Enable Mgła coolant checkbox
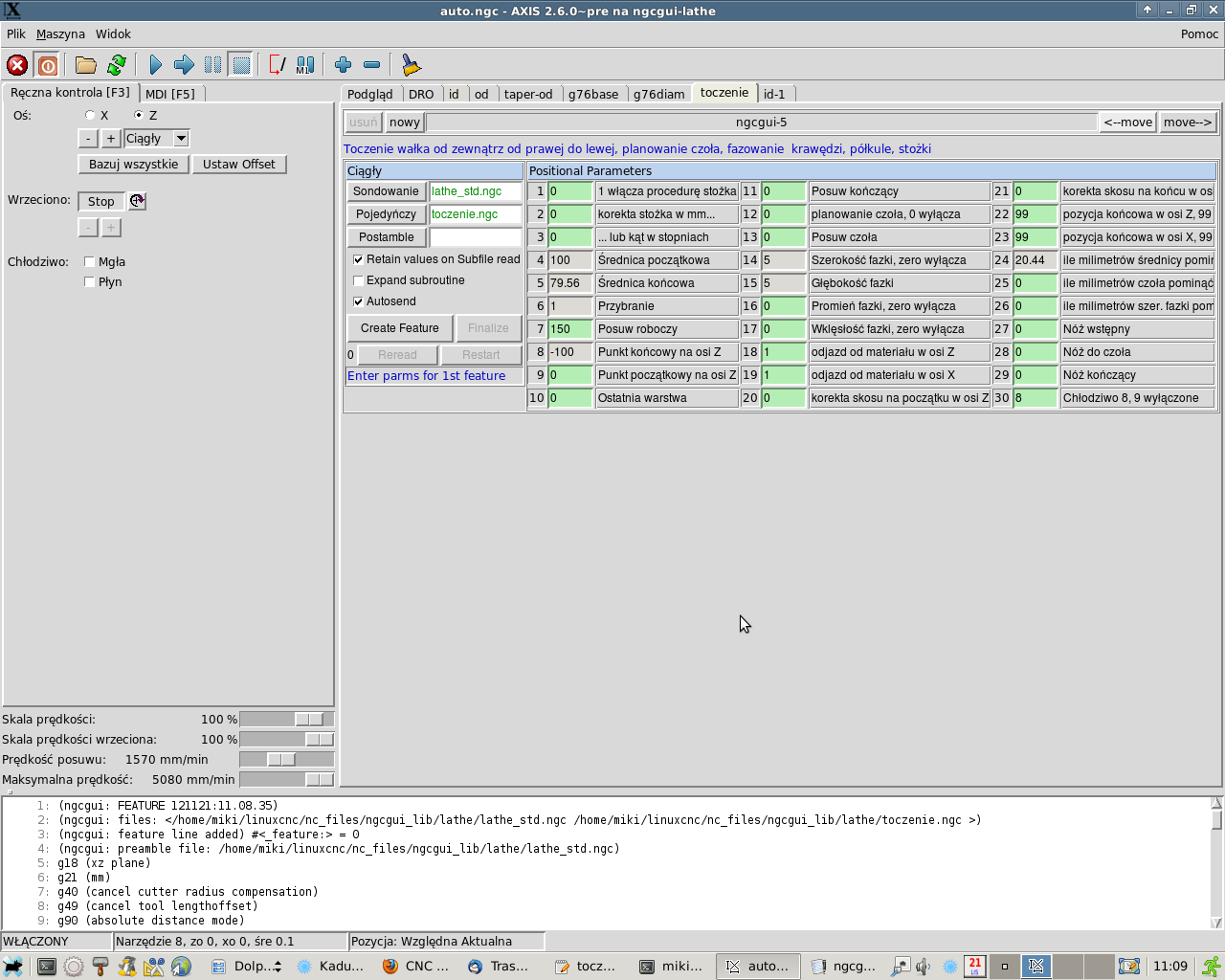 point(89,261)
